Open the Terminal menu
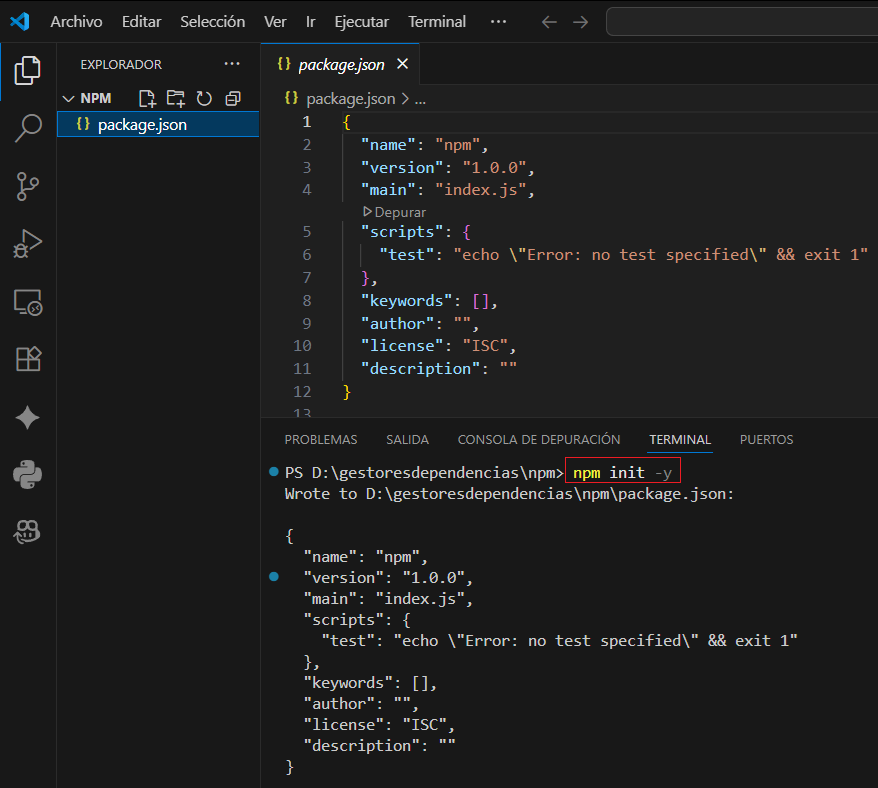The image size is (878, 788). 437,21
